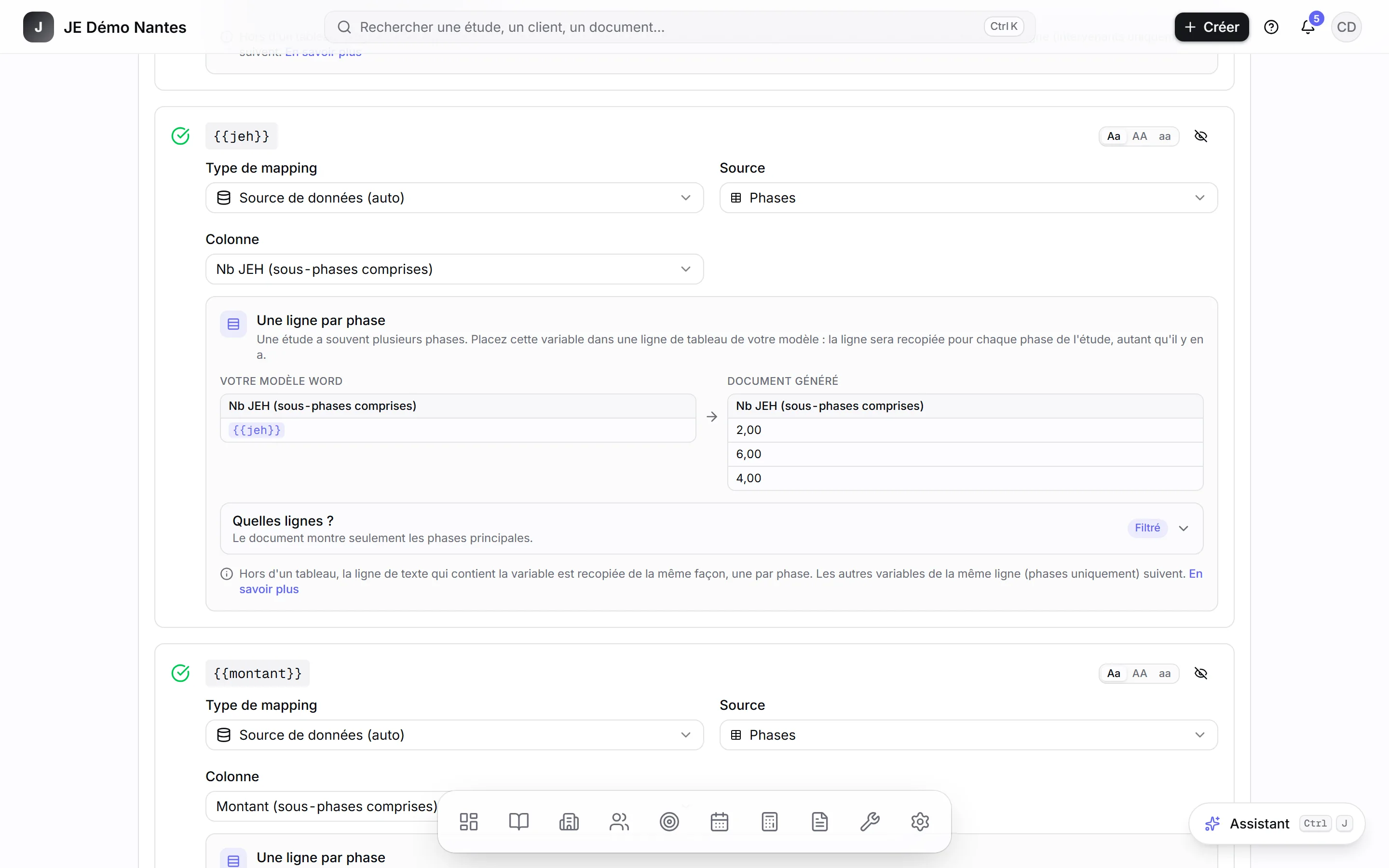The image size is (1389, 868).
Task: Open the document icon in the bottom dock
Action: [819, 822]
